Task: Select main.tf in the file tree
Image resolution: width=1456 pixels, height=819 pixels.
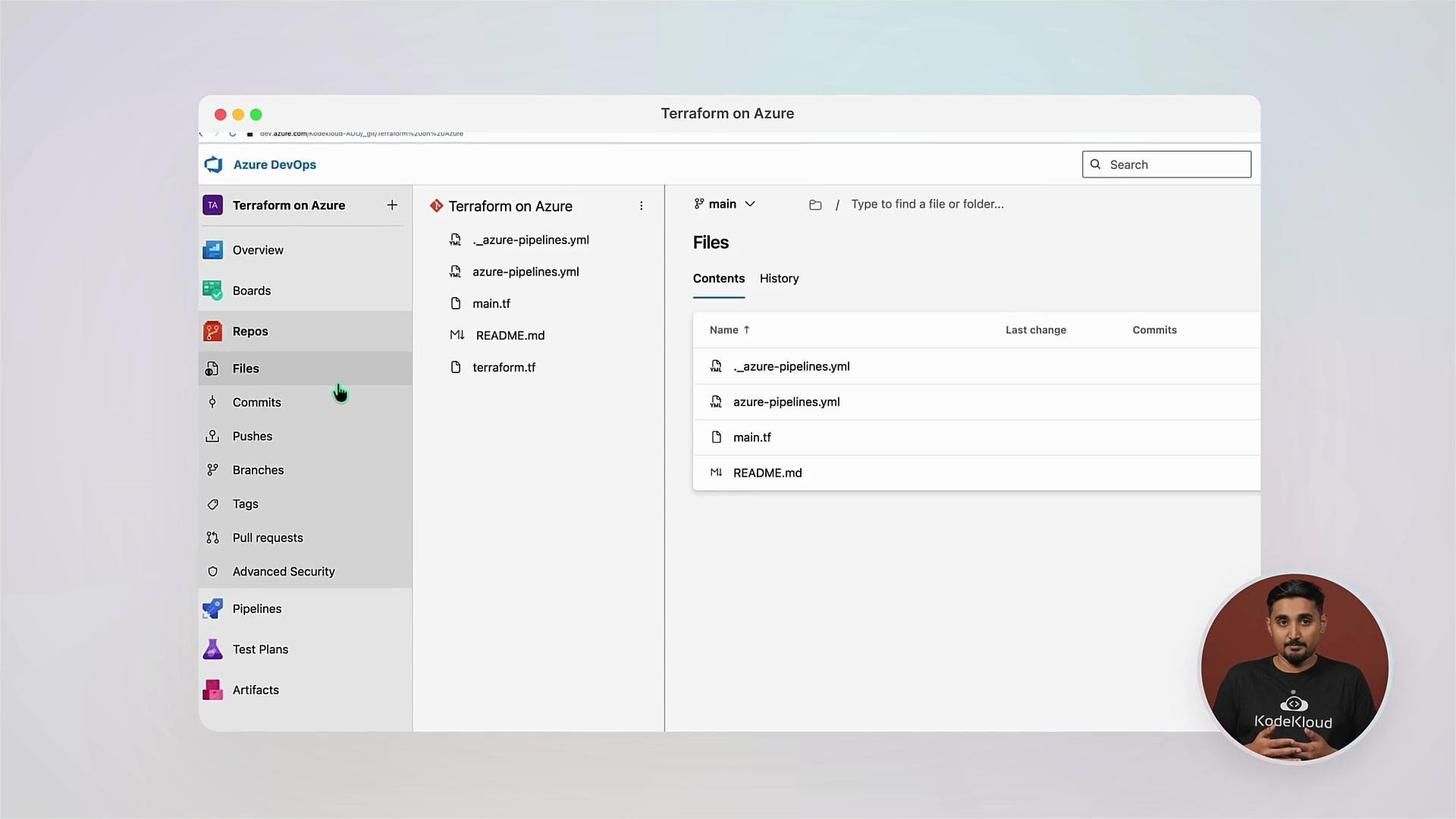Action: pos(491,304)
